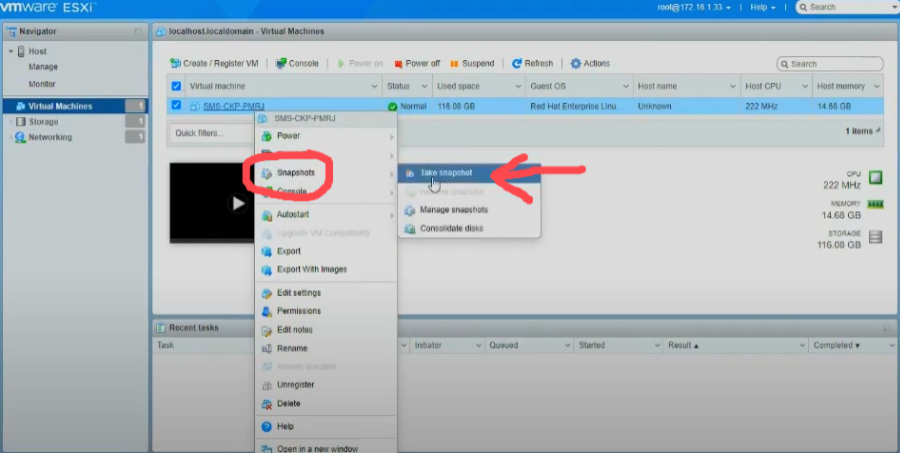
Task: Click Power off in the toolbar
Action: 417,63
